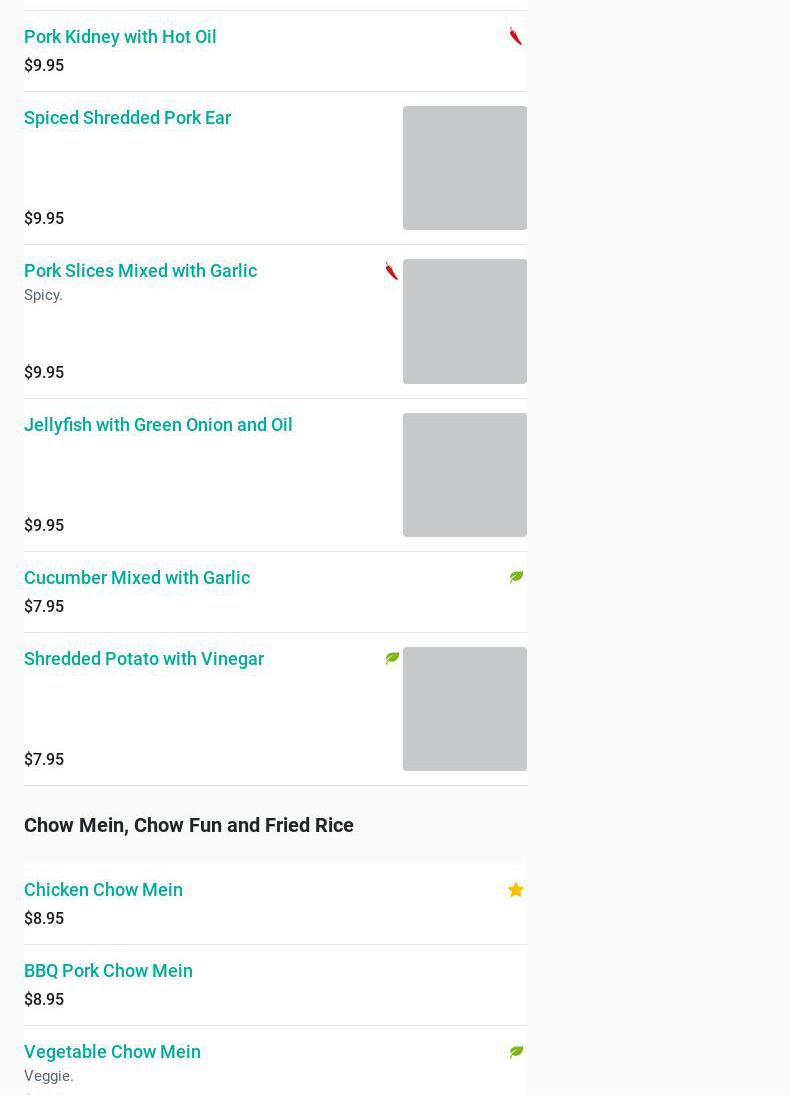Select Pork Slices Mixed with Garlic
Image resolution: width=790 pixels, height=1095 pixels.
point(140,271)
